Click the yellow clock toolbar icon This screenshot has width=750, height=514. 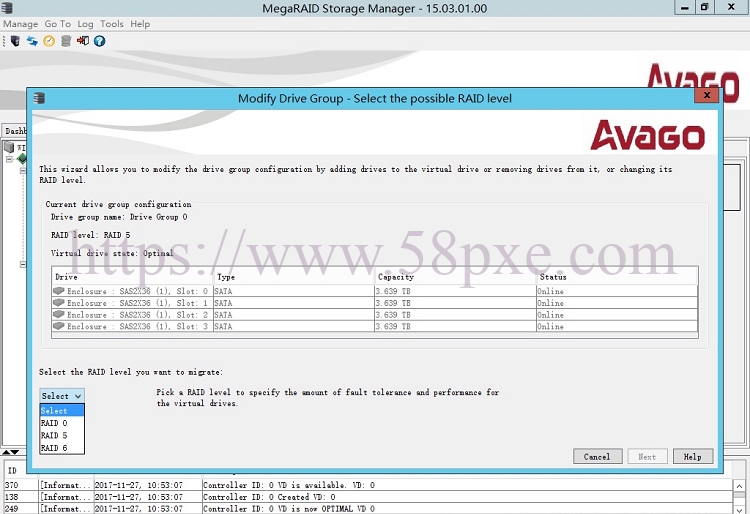click(x=49, y=41)
